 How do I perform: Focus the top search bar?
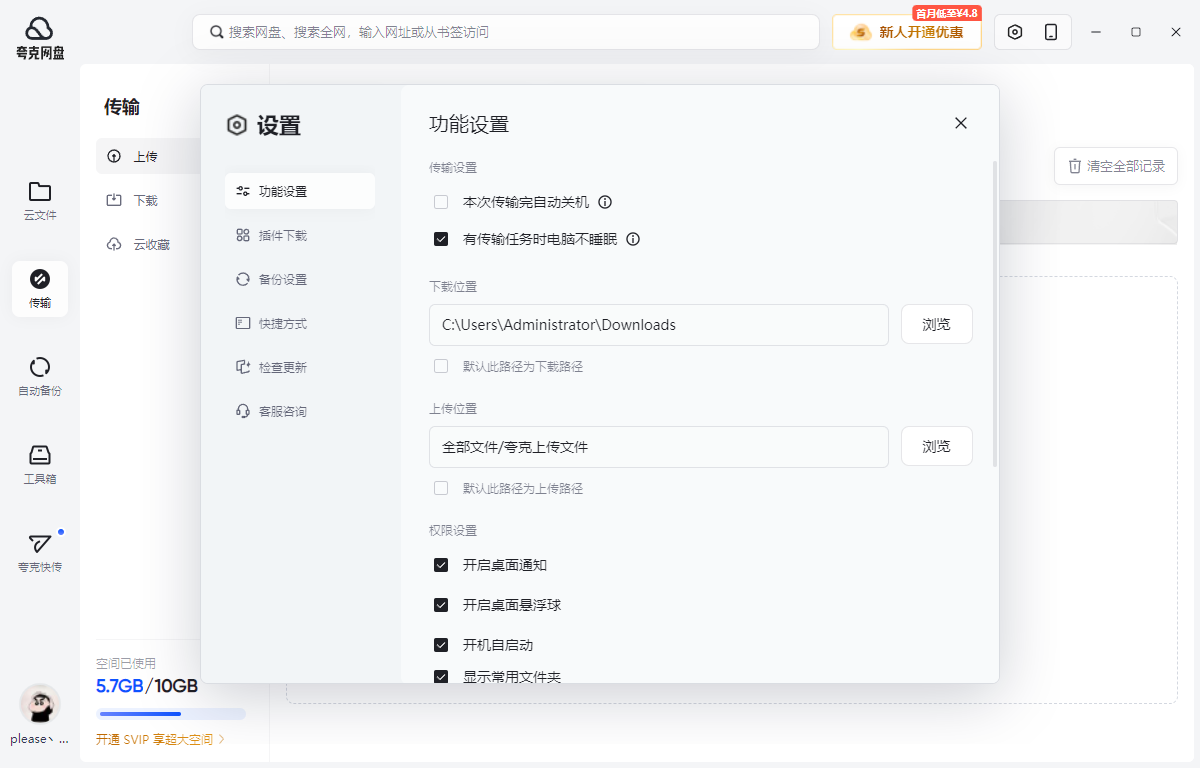click(506, 32)
